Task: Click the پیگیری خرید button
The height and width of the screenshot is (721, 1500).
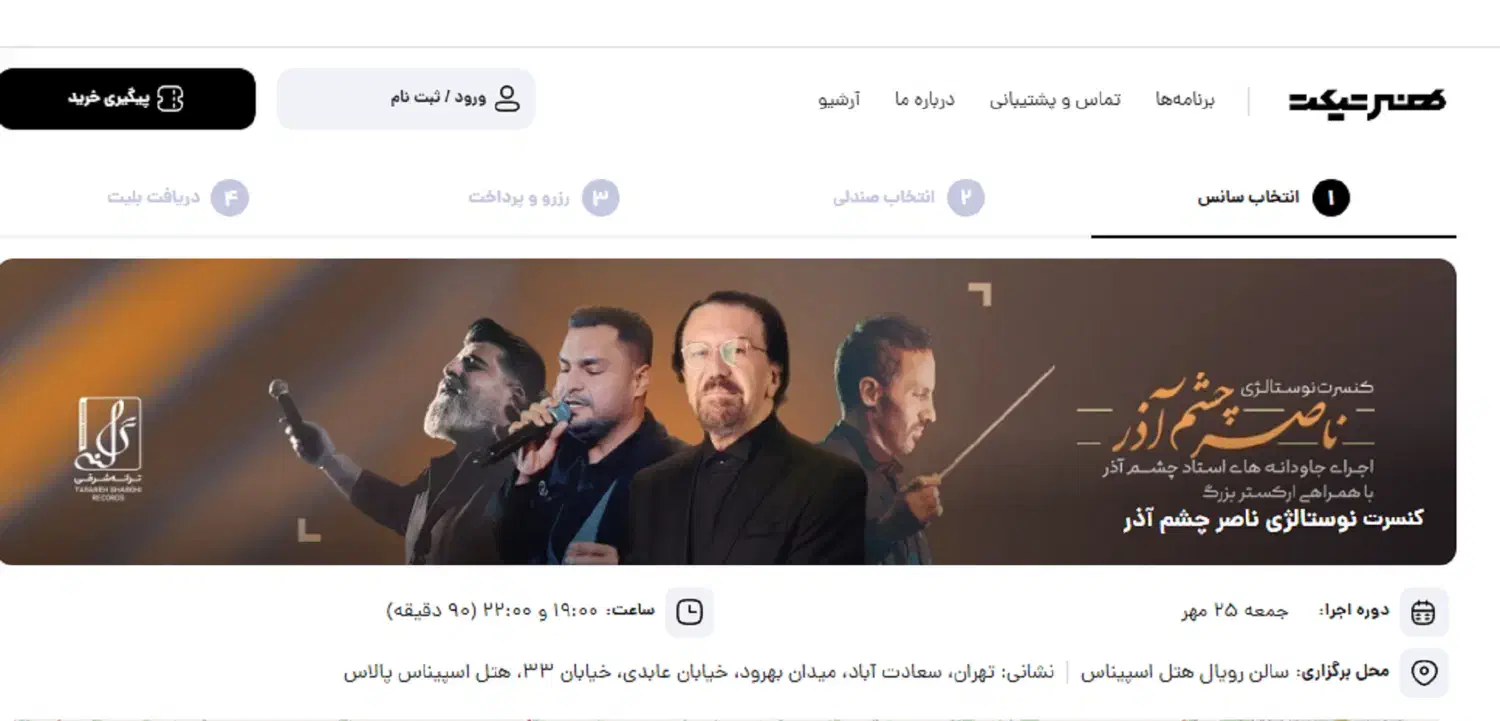Action: click(x=127, y=99)
